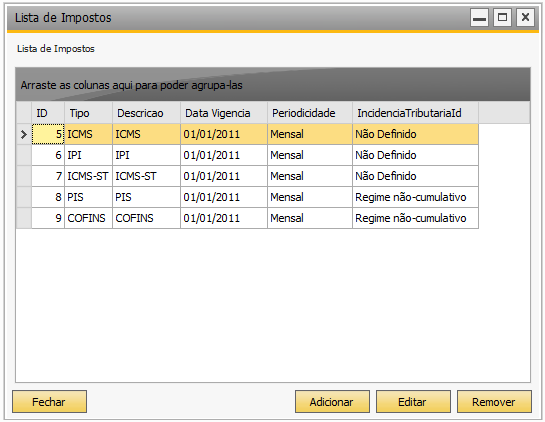Image resolution: width=545 pixels, height=422 pixels.
Task: Select the ICMS-ST row Descricao cell
Action: (146, 176)
